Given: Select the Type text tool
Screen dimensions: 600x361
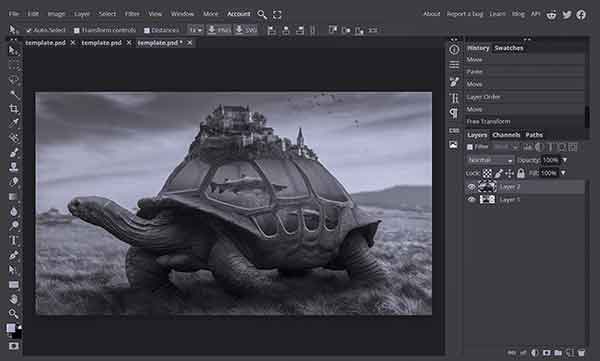Looking at the screenshot, I should 14,240.
